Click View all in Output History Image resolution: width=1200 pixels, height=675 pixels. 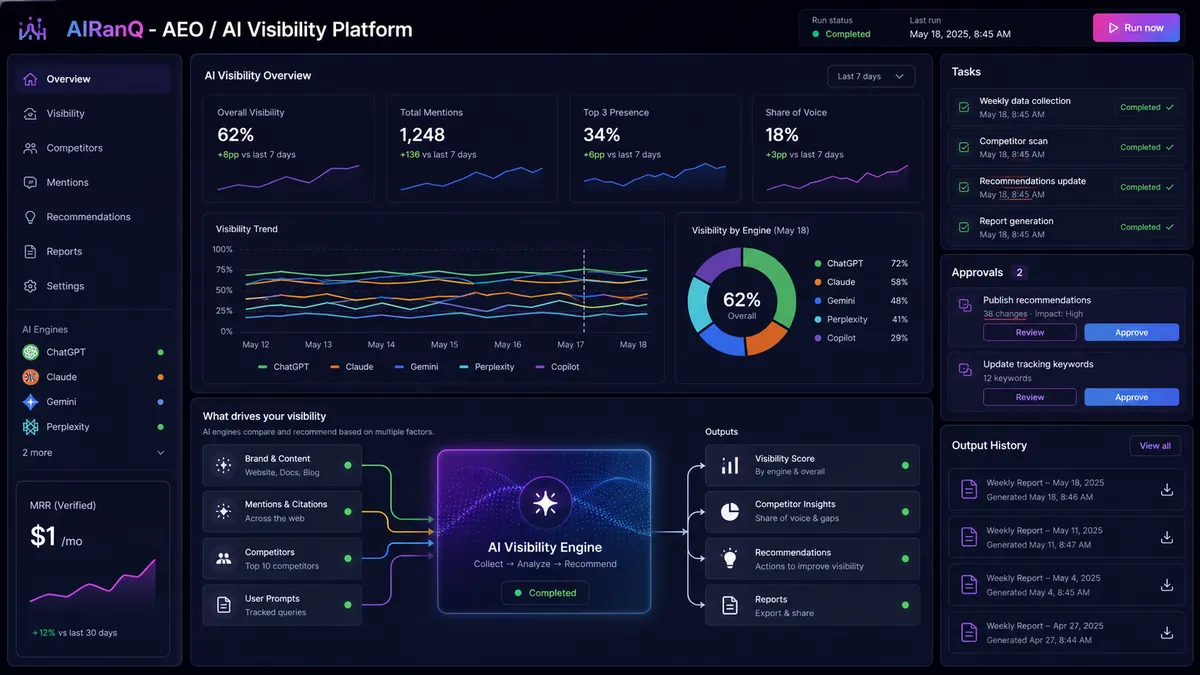click(x=1155, y=446)
